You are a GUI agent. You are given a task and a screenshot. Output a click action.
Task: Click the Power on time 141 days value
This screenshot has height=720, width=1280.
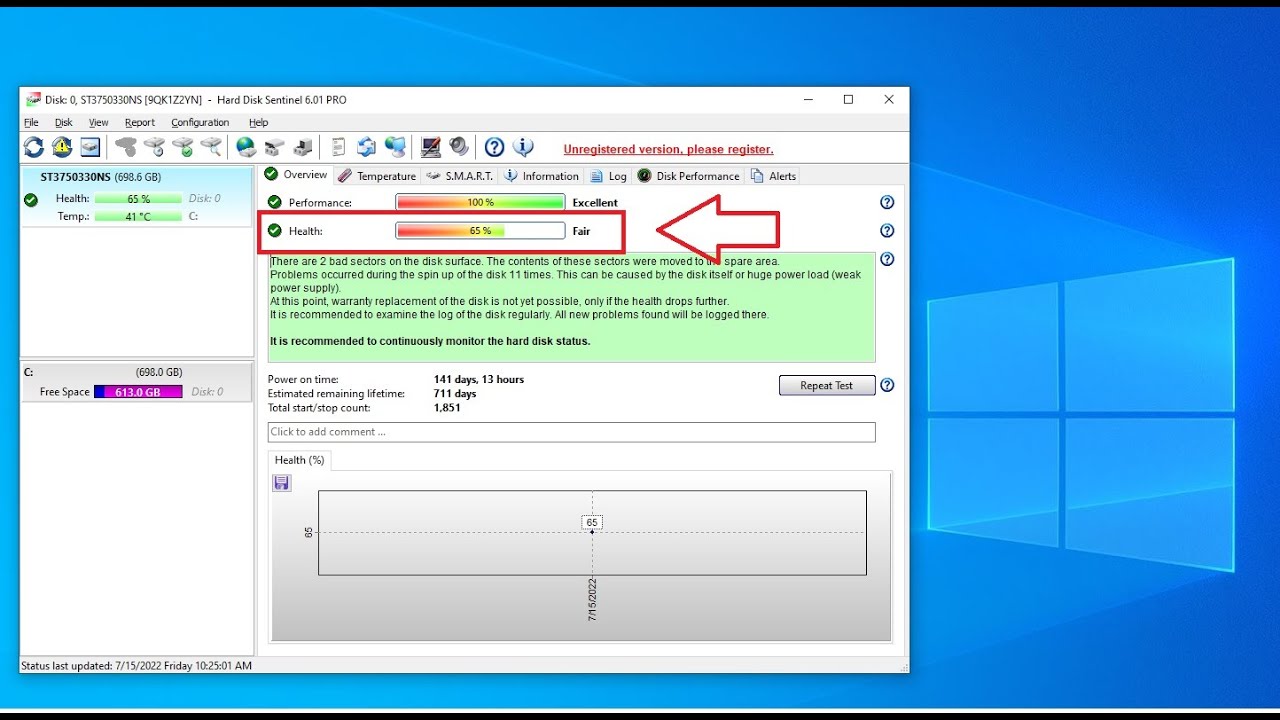point(479,380)
